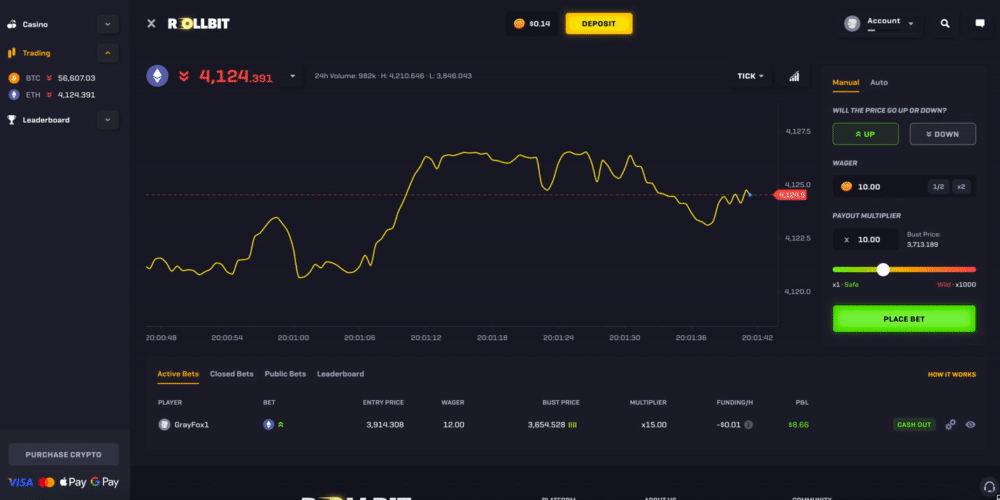Click the Account avatar icon

coord(852,24)
